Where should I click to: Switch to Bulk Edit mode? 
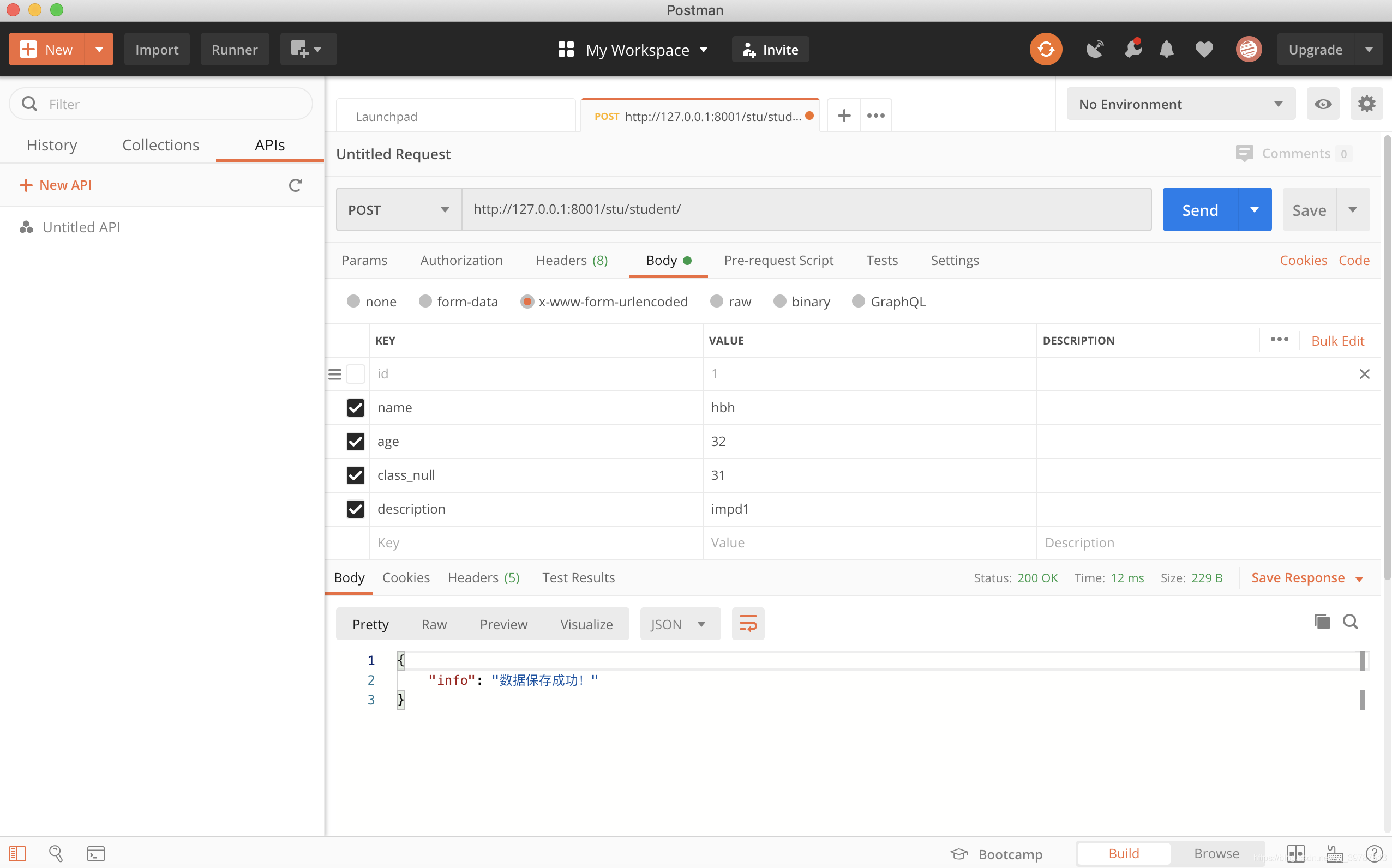click(1337, 341)
